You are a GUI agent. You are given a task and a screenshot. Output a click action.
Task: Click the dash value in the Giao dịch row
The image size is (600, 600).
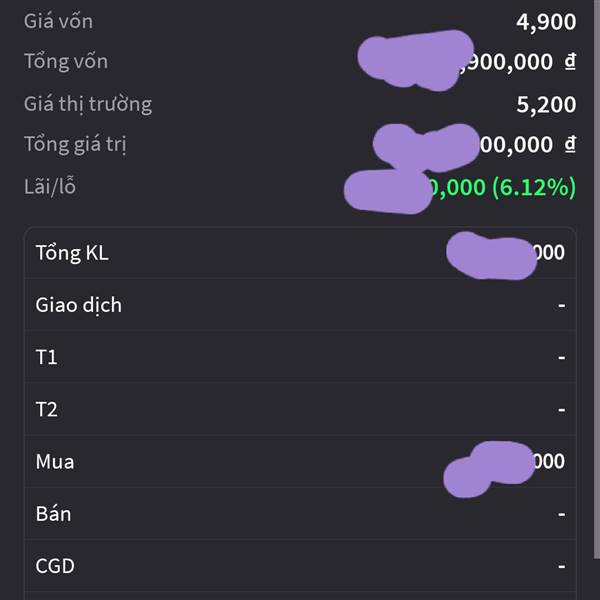tap(561, 305)
